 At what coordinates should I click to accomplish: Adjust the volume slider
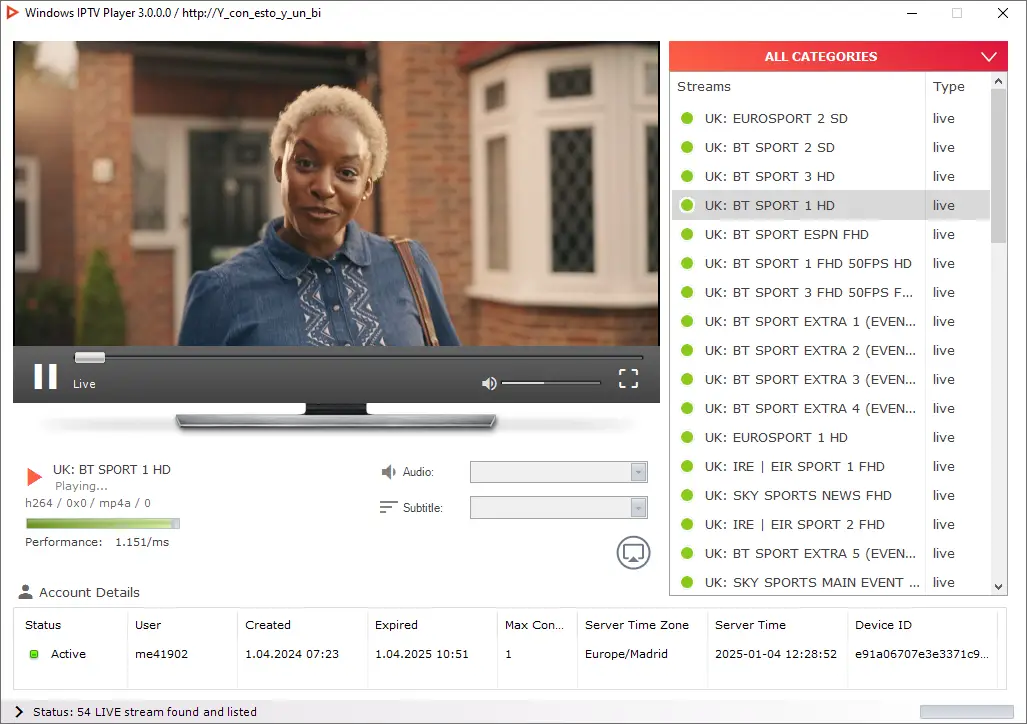point(551,383)
